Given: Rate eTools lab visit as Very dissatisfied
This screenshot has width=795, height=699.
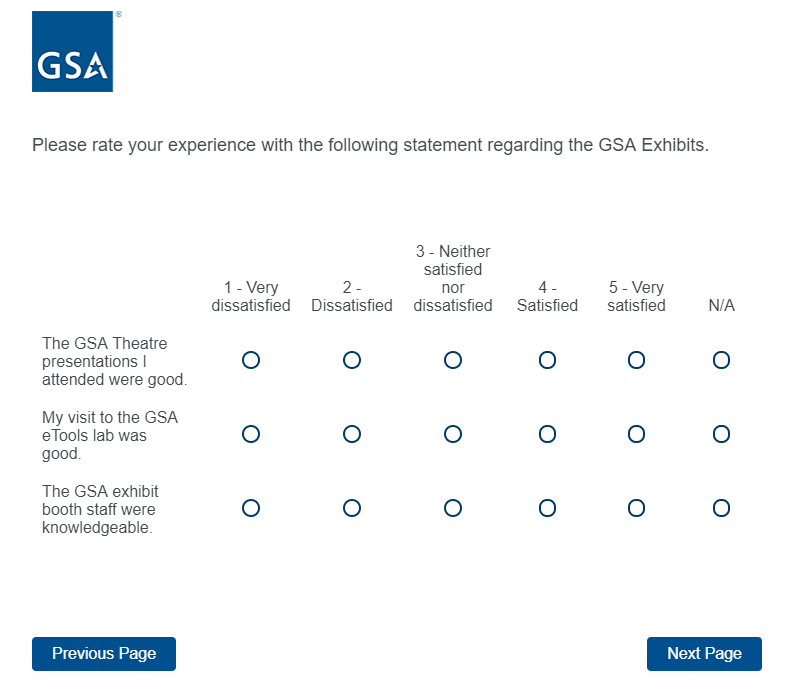Looking at the screenshot, I should [x=251, y=434].
